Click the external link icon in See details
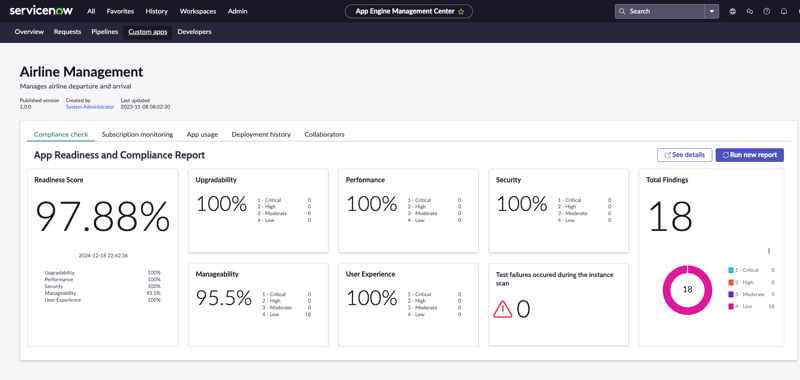 pos(667,155)
